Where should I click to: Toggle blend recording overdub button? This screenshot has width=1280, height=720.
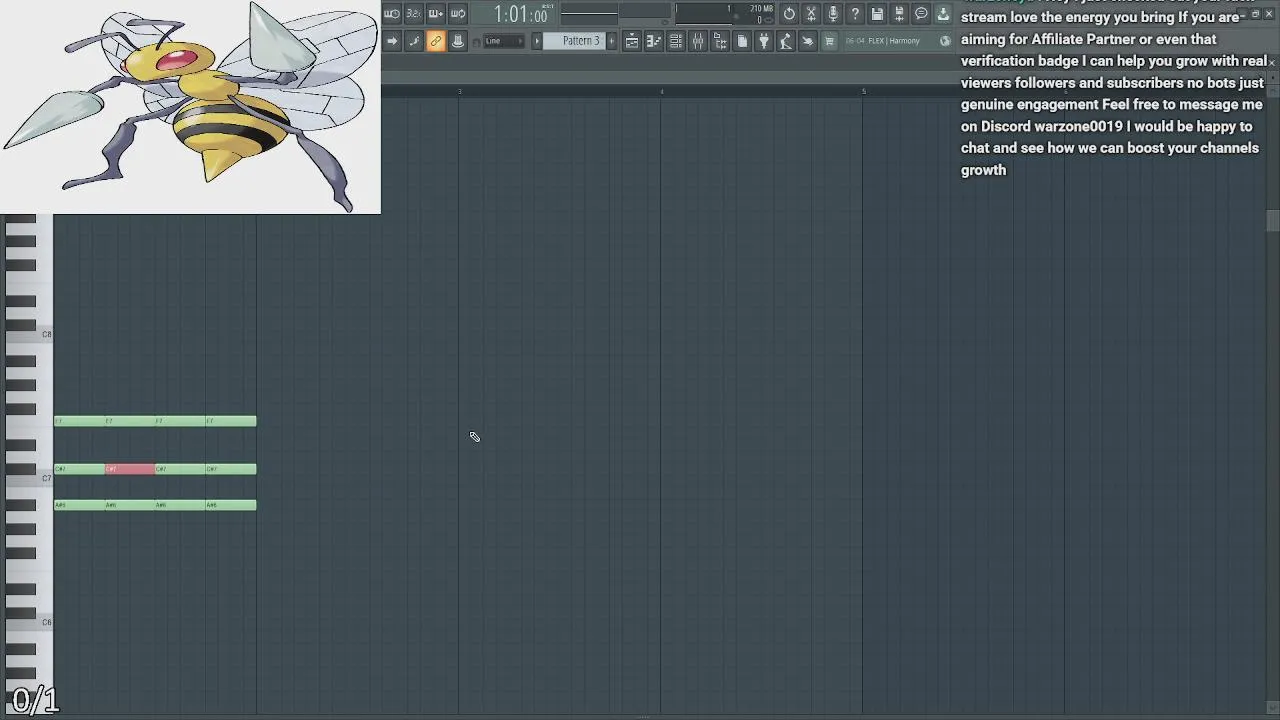[436, 14]
